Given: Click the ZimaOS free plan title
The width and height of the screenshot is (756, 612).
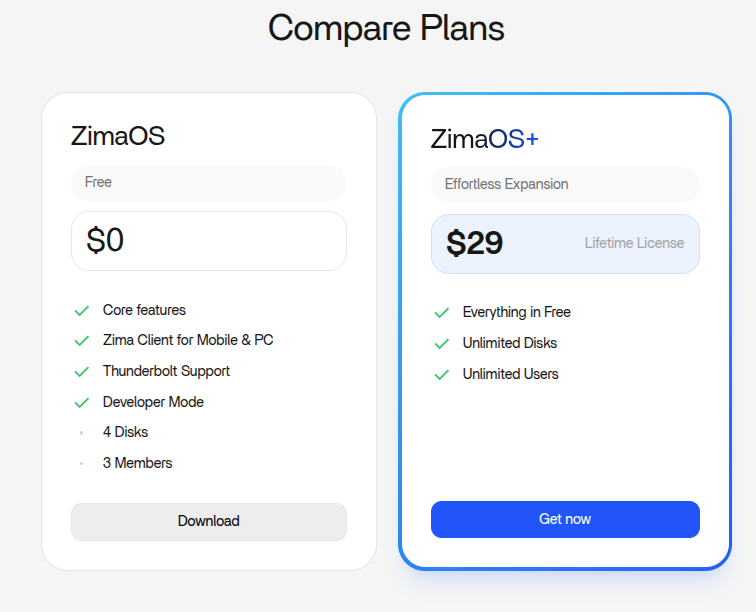Looking at the screenshot, I should [118, 137].
